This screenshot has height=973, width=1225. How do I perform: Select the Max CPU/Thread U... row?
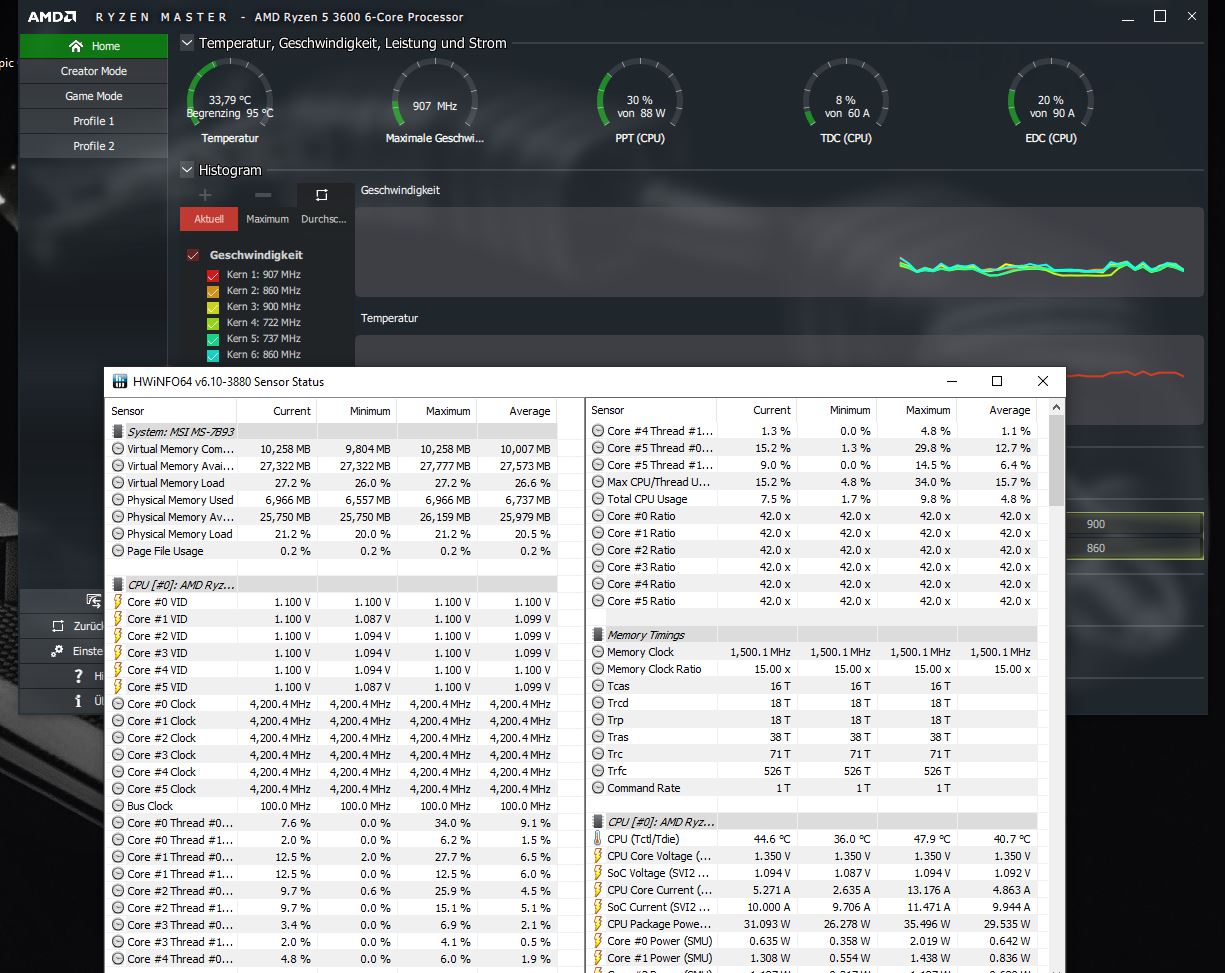pyautogui.click(x=812, y=482)
